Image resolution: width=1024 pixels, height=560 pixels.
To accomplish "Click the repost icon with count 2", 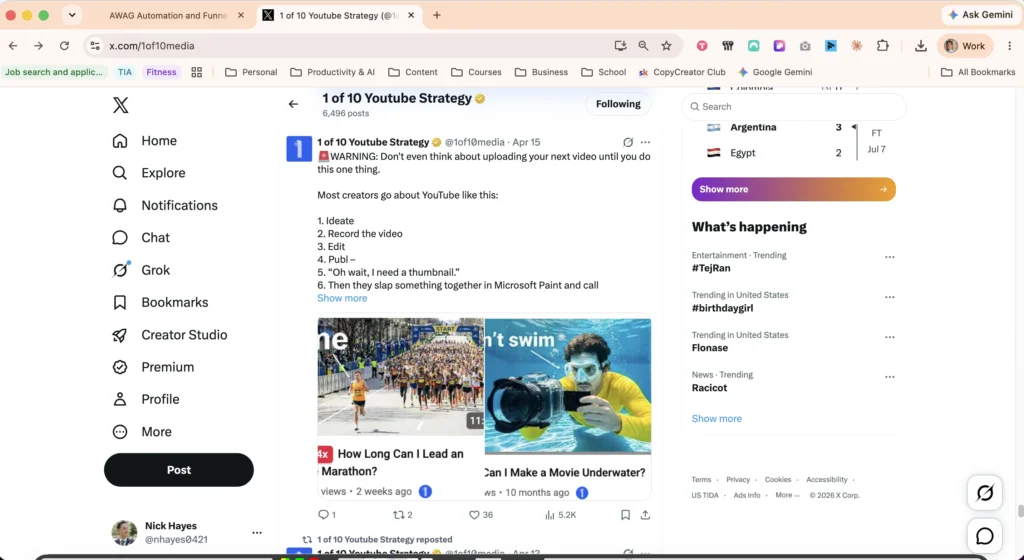I will pos(402,515).
